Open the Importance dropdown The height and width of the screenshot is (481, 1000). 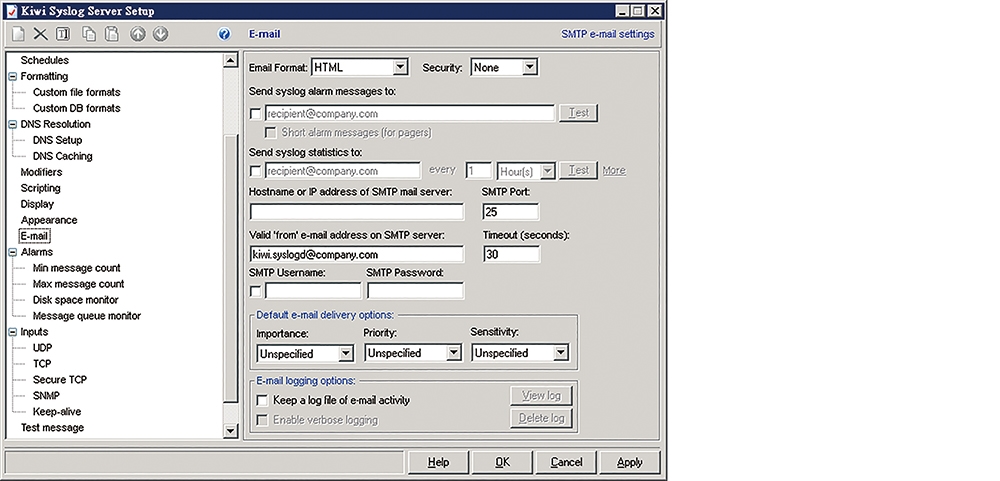(346, 353)
